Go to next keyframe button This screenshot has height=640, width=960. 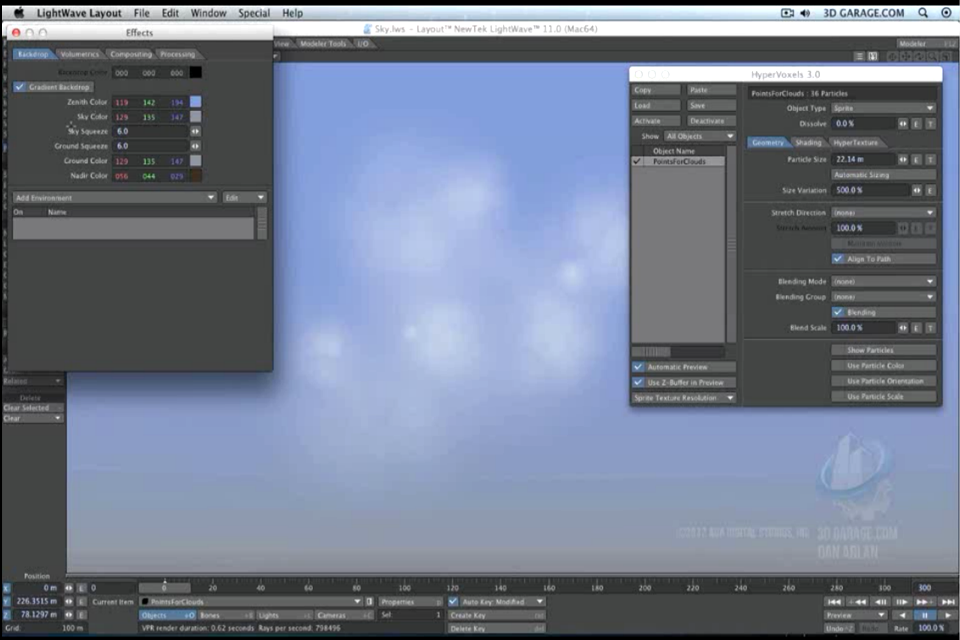point(924,602)
